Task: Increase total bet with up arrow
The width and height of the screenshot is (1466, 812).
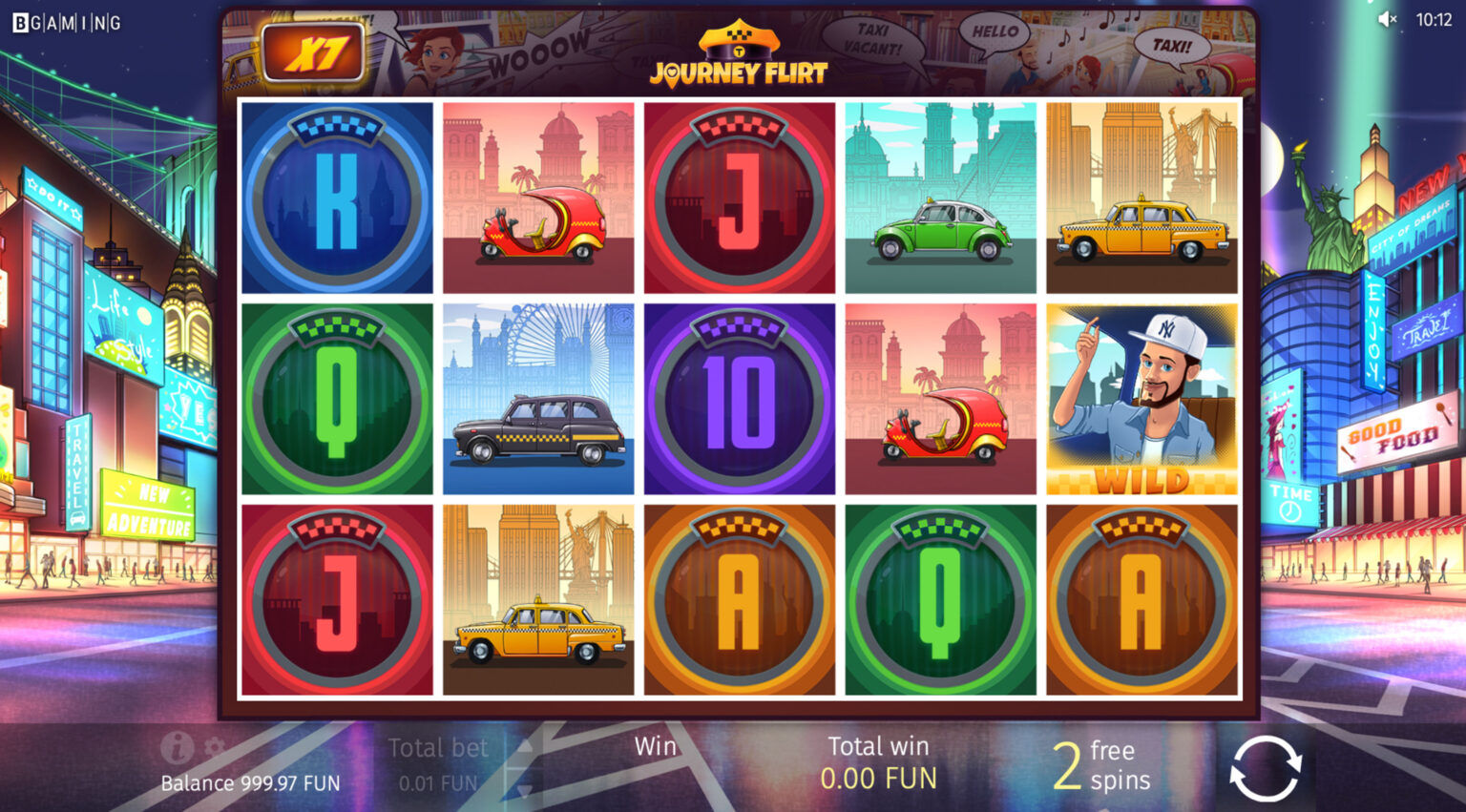Action: tap(524, 747)
